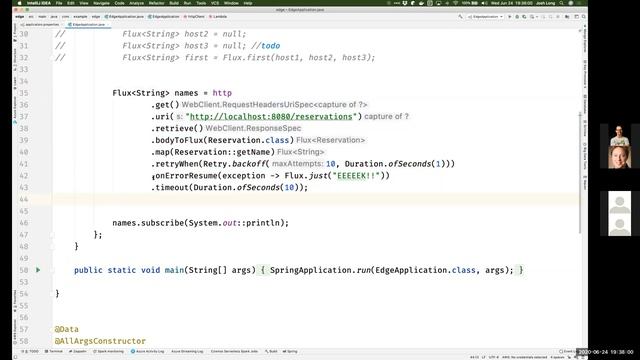Open the View menu
The width and height of the screenshot is (640, 360).
point(84,3)
